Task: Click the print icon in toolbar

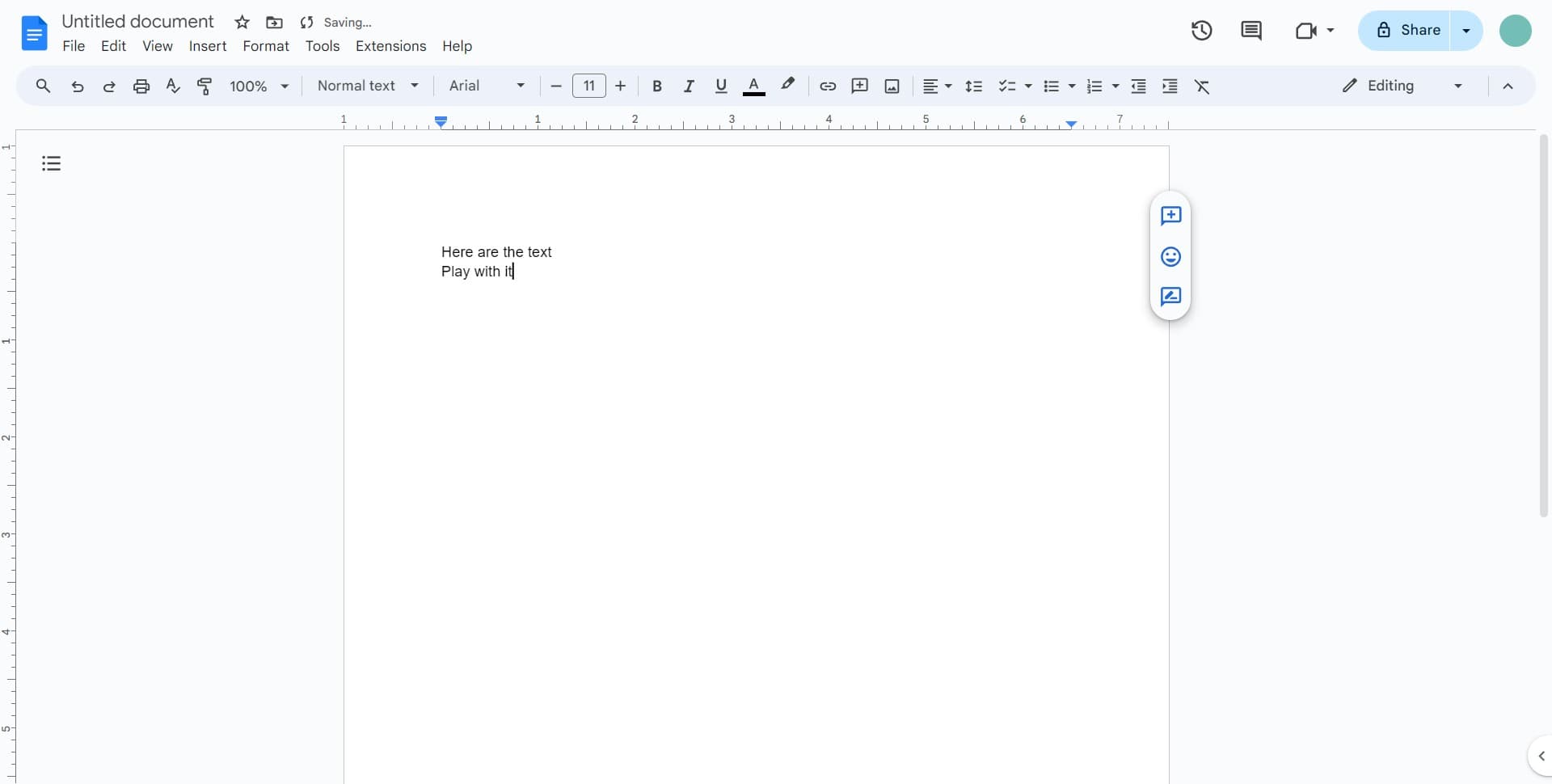Action: pos(141,86)
